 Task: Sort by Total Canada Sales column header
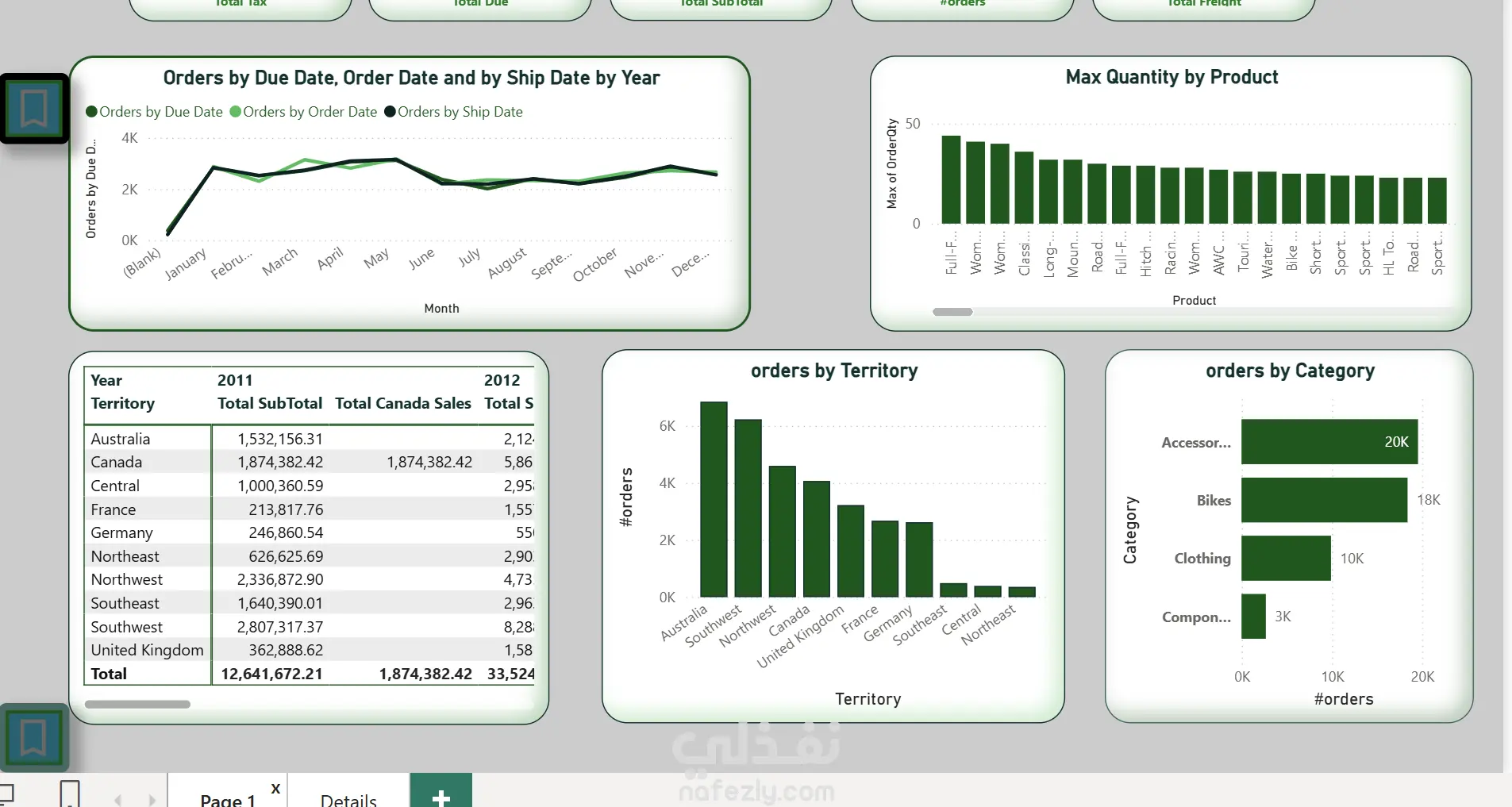(403, 403)
